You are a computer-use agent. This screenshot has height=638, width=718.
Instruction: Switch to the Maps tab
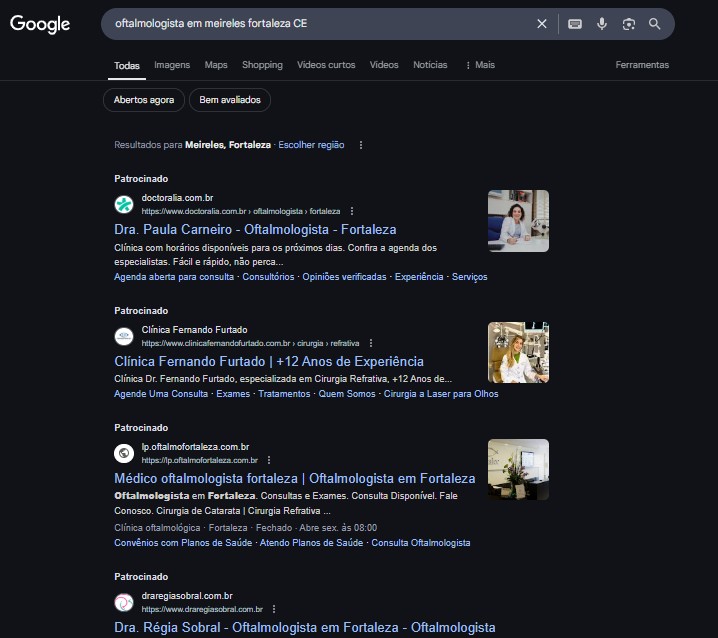216,65
